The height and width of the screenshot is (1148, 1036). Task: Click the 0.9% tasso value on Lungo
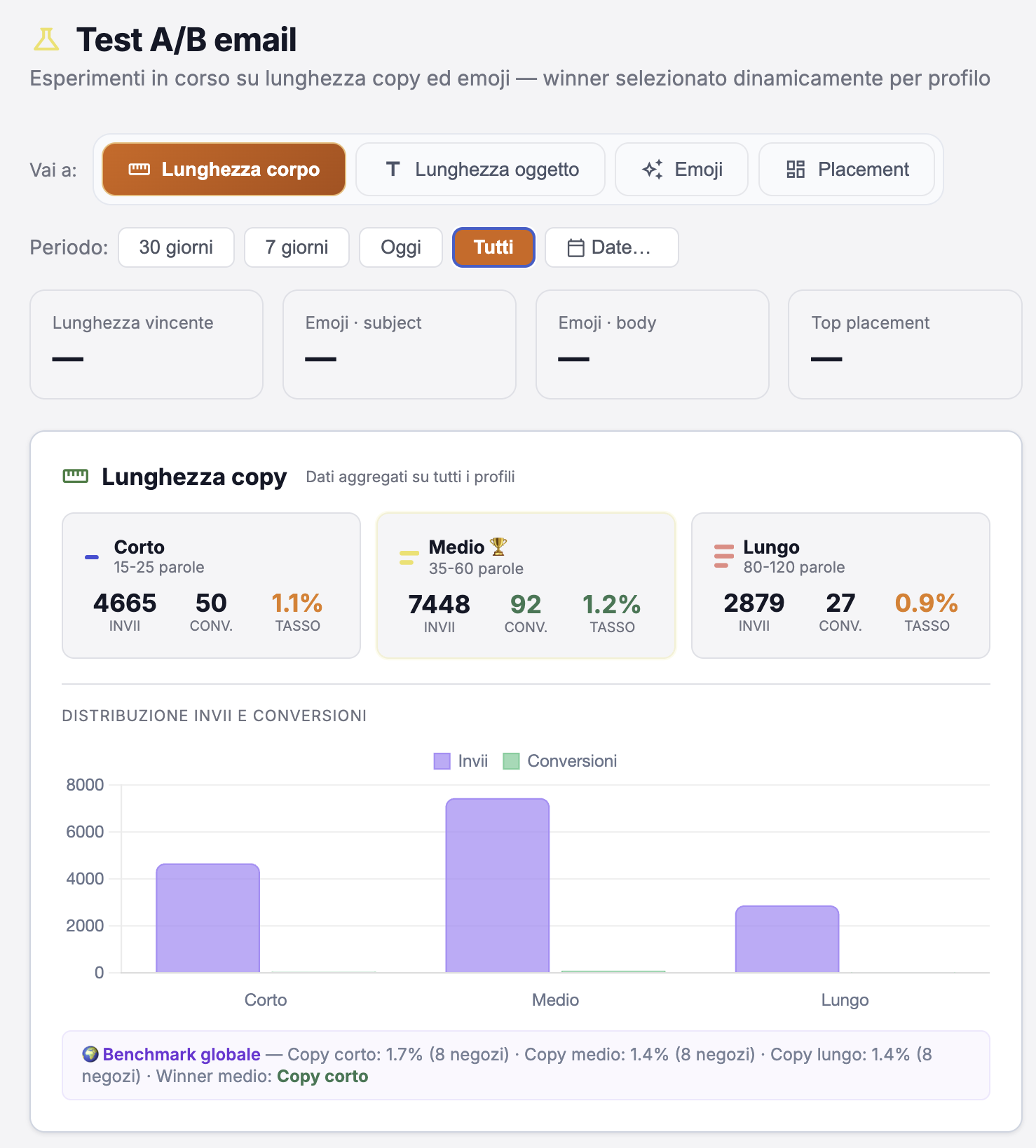point(927,603)
